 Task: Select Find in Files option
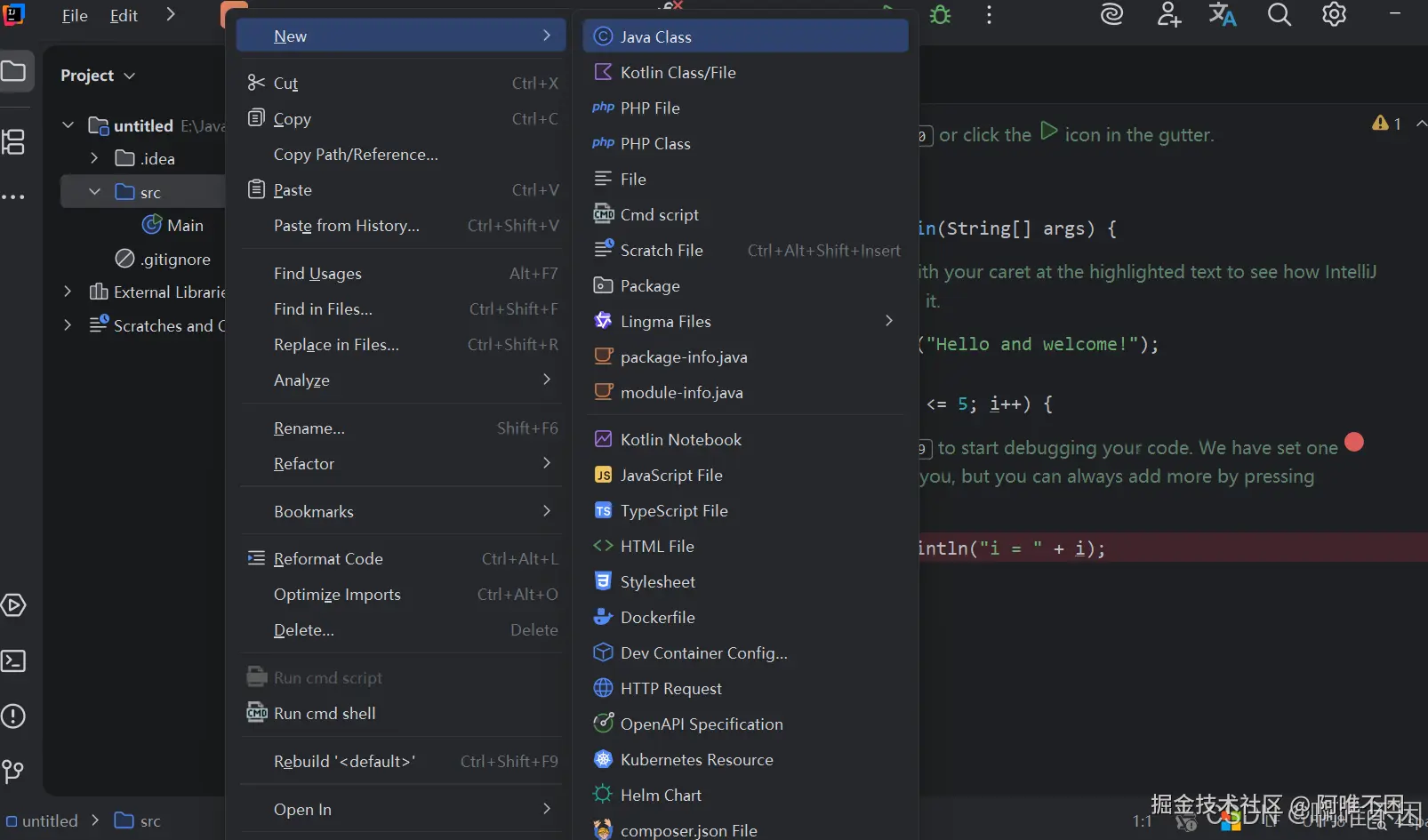point(402,309)
